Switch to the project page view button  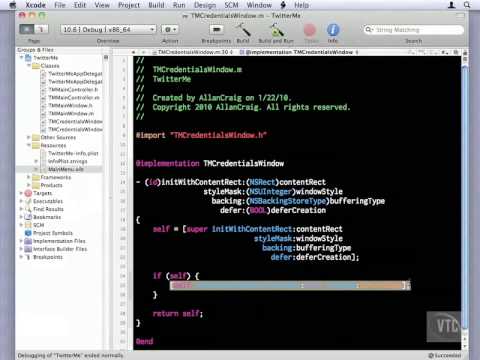(27, 29)
